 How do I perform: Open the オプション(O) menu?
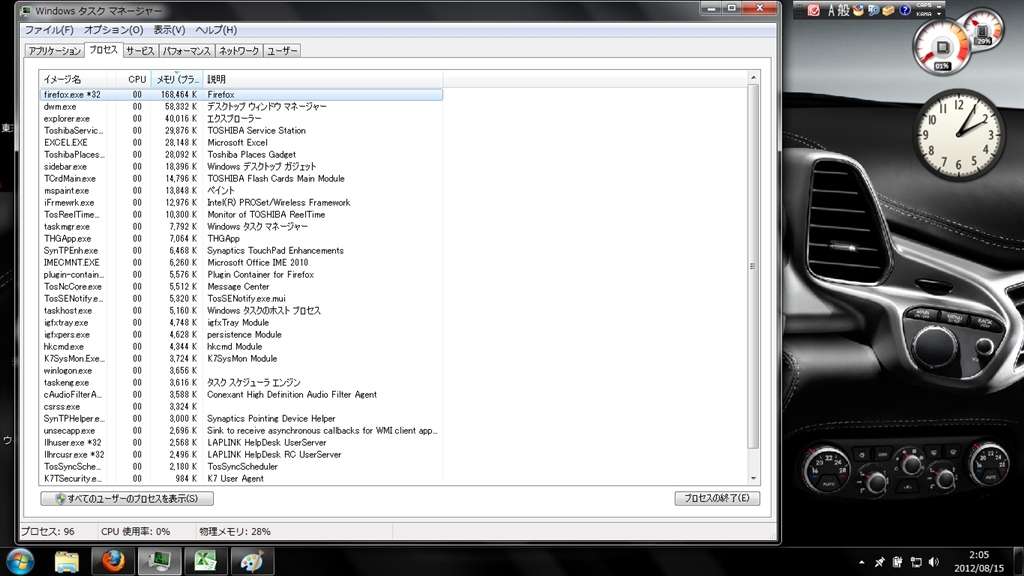(x=113, y=30)
